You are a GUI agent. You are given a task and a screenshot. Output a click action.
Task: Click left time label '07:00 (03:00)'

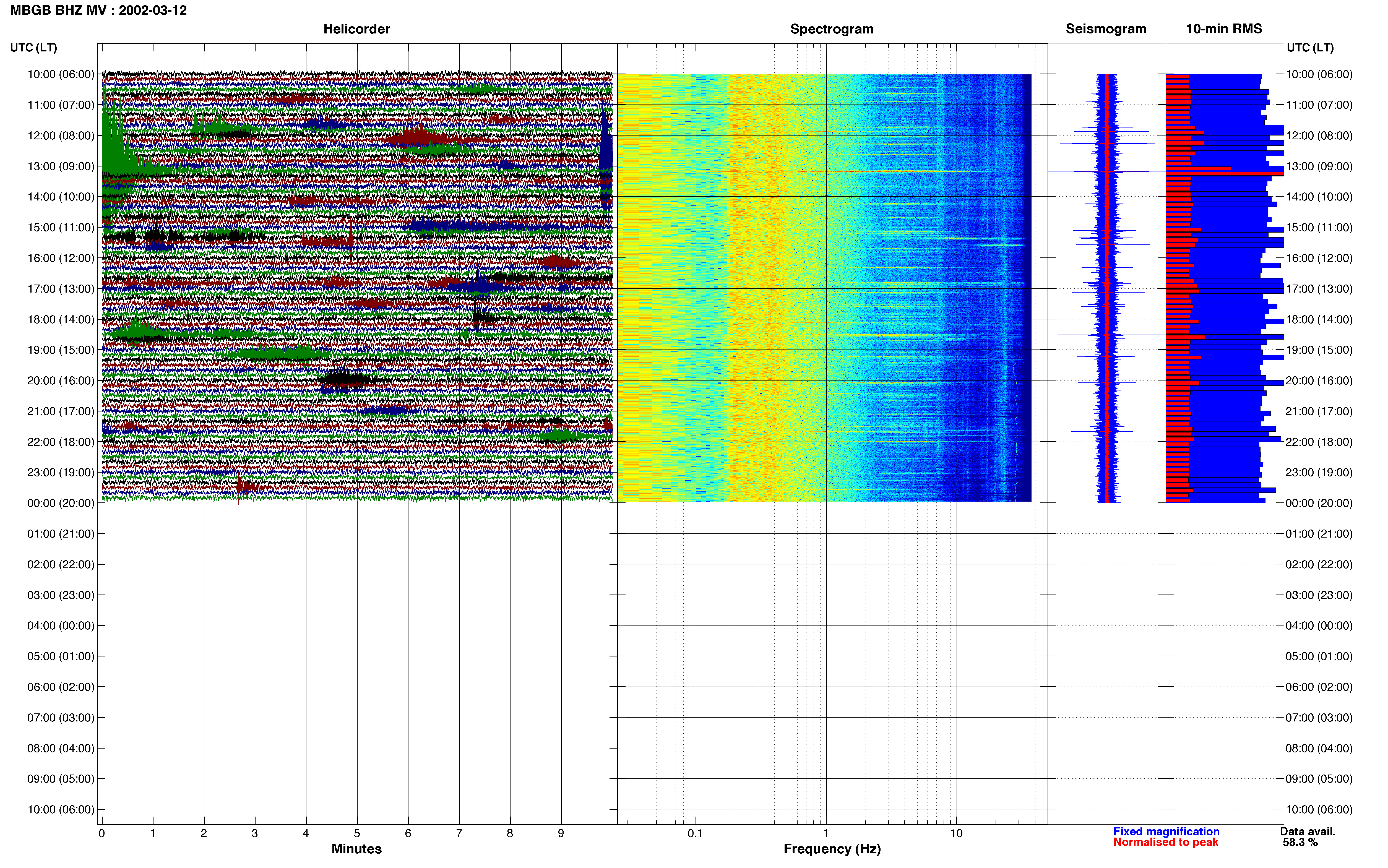click(x=61, y=717)
